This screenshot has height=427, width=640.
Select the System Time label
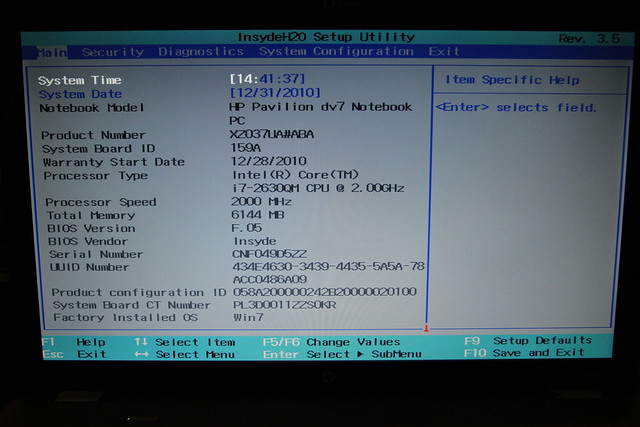(80, 80)
